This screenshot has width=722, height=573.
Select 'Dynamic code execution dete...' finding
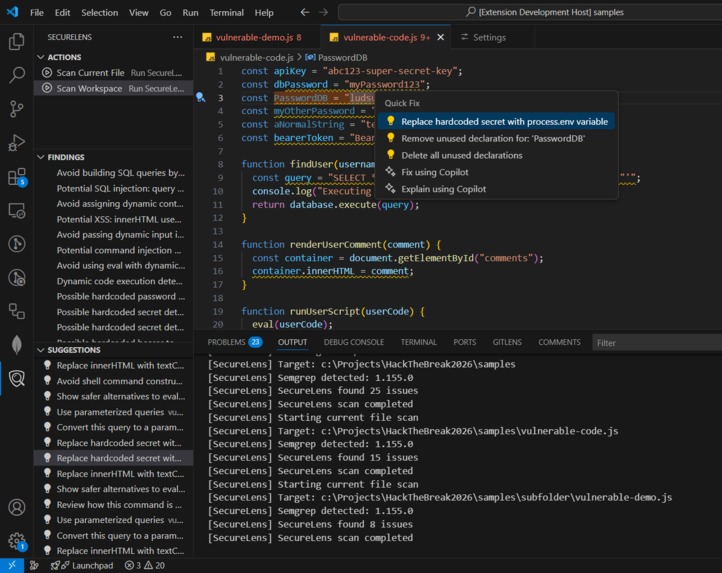point(113,281)
